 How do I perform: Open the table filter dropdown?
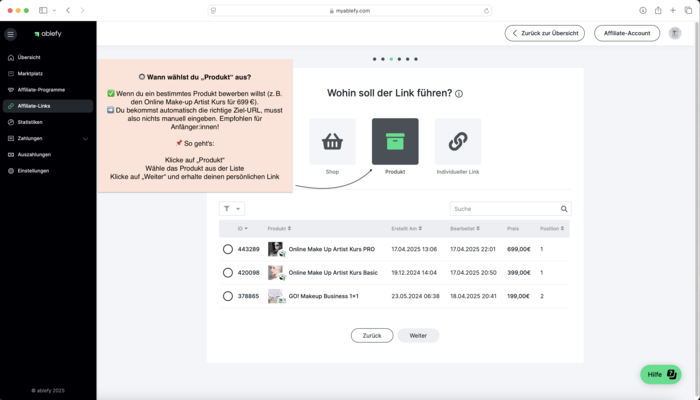pos(231,209)
